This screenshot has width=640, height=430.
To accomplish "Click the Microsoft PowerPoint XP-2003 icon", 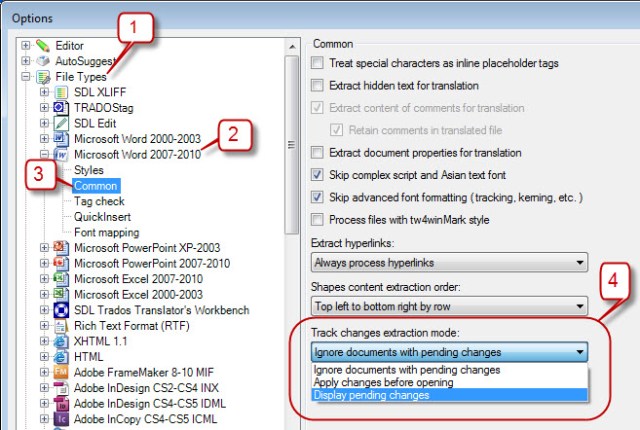I will (x=59, y=247).
